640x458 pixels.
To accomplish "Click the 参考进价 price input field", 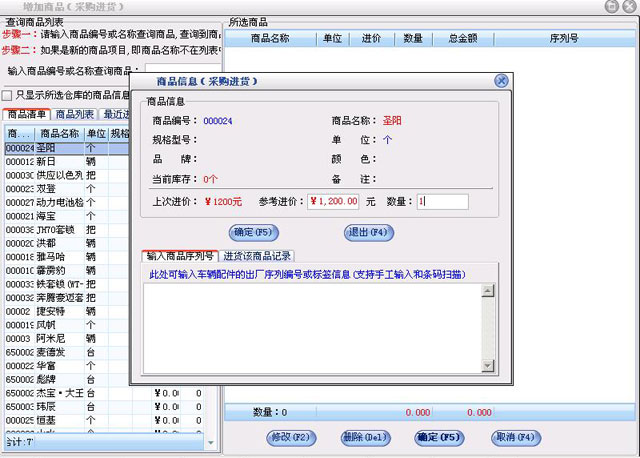I will point(334,201).
